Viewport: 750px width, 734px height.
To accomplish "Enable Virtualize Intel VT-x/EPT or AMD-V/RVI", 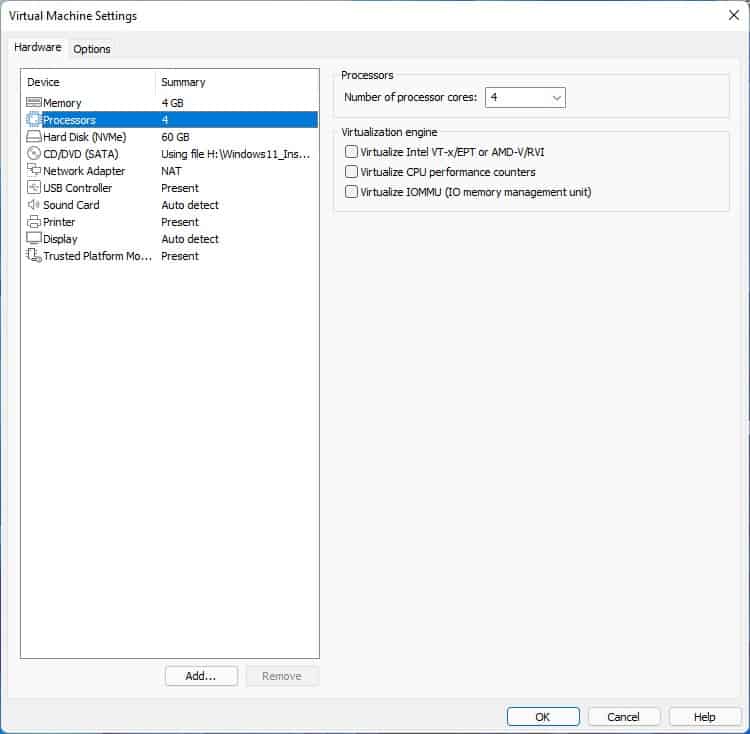I will [x=351, y=152].
